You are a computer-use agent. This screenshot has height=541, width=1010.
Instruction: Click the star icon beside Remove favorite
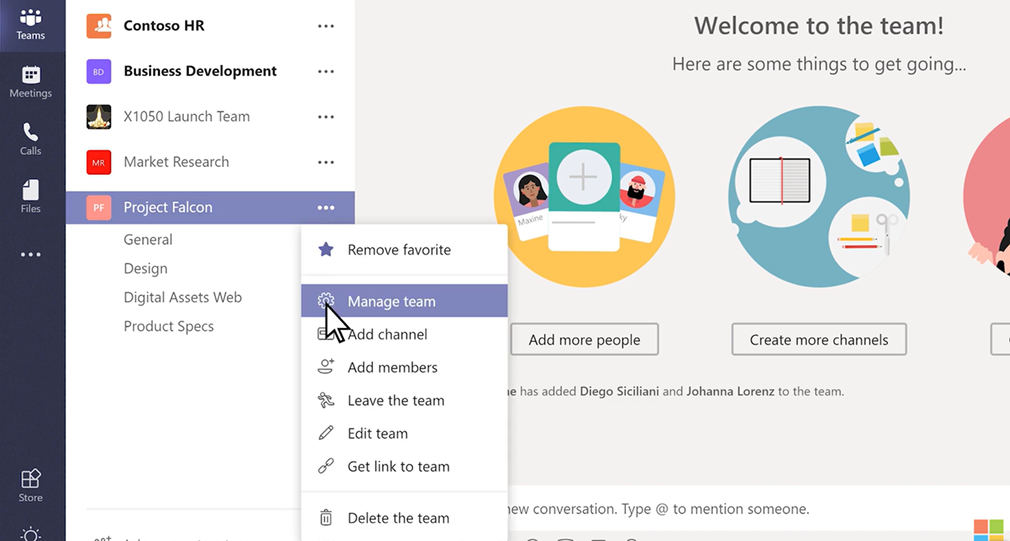pos(326,249)
